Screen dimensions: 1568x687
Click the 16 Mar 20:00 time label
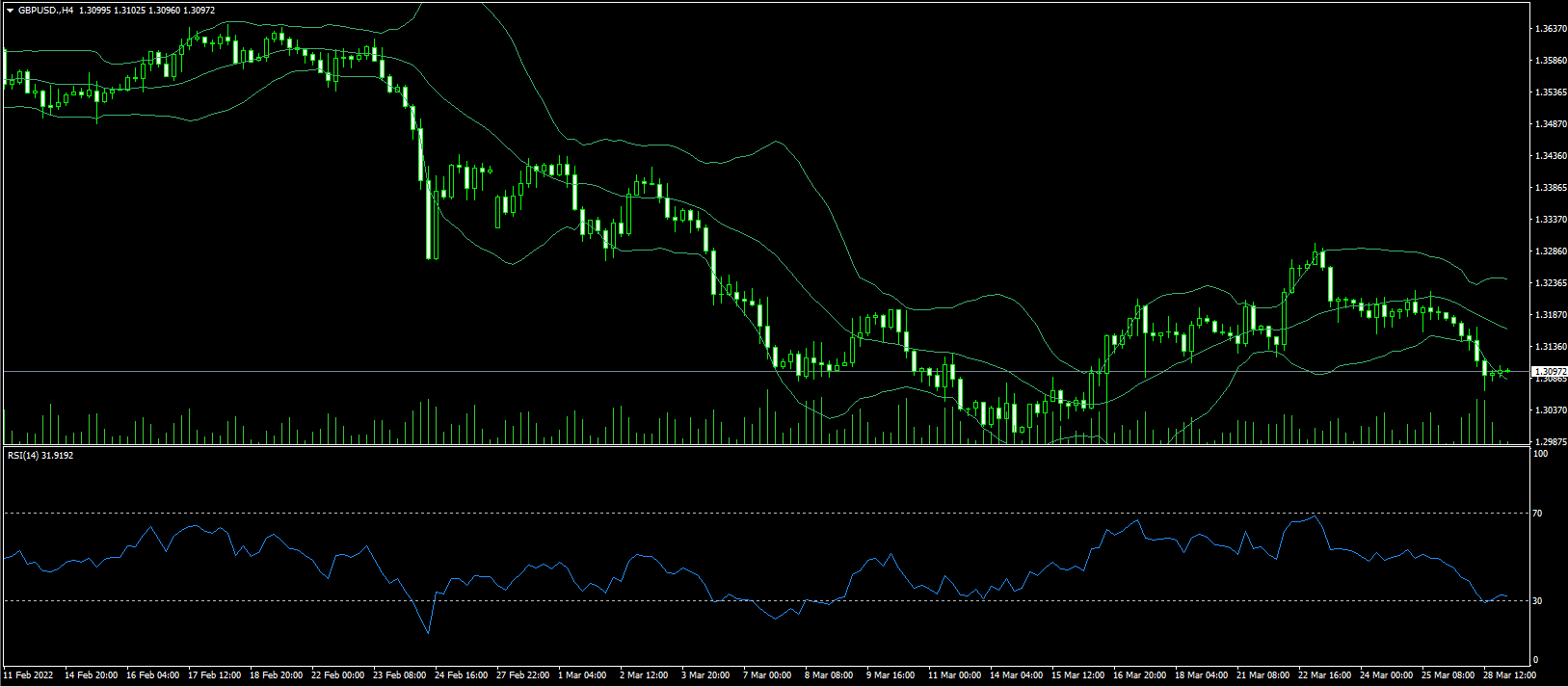pos(1140,675)
